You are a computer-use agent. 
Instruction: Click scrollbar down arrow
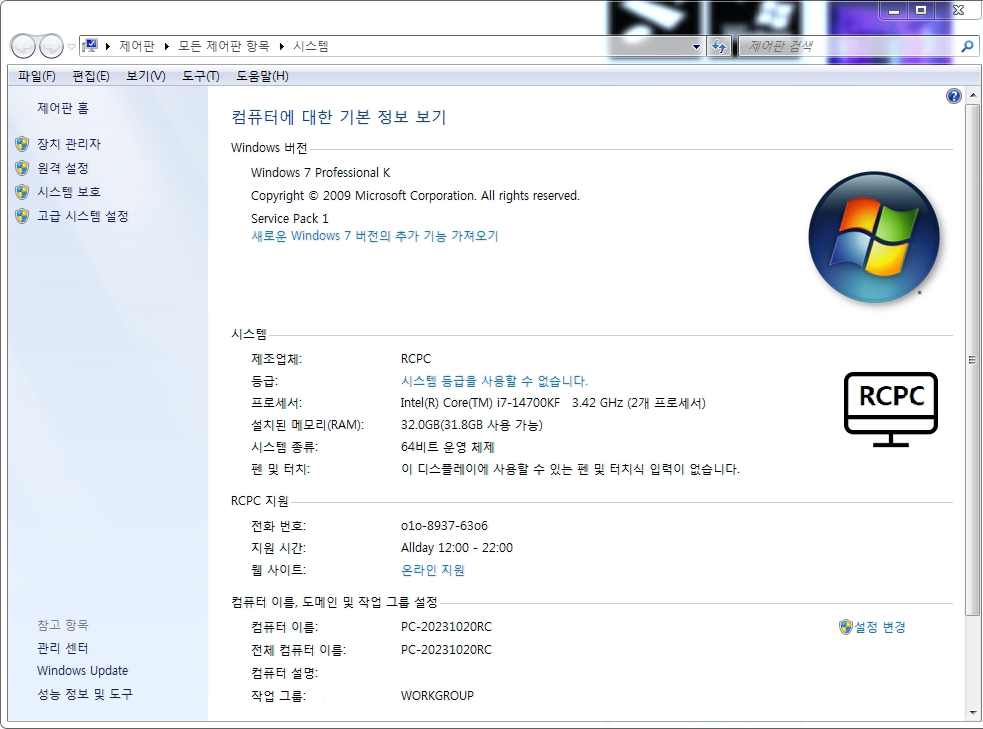coord(972,713)
